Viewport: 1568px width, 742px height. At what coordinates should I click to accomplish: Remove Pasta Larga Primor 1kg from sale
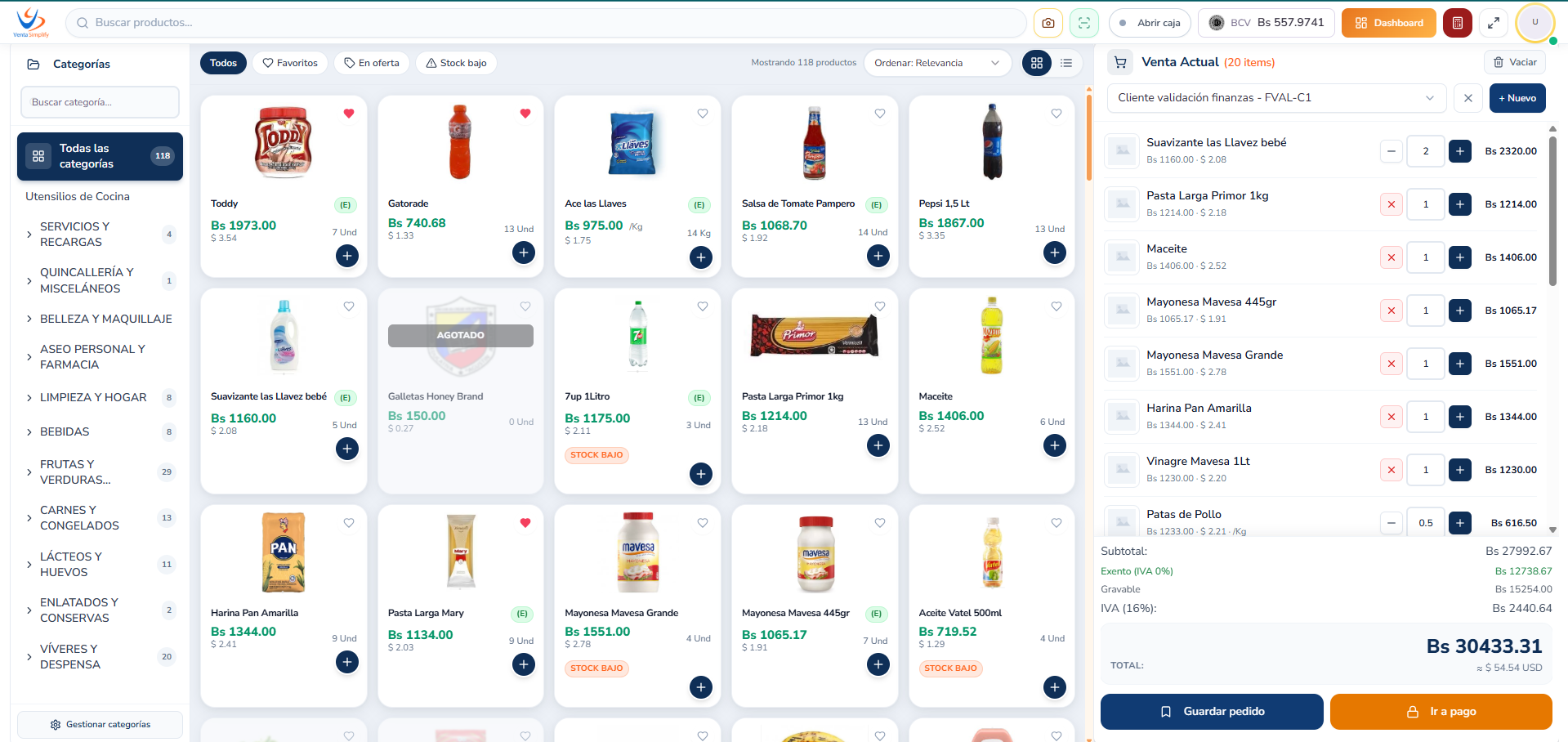[x=1392, y=204]
